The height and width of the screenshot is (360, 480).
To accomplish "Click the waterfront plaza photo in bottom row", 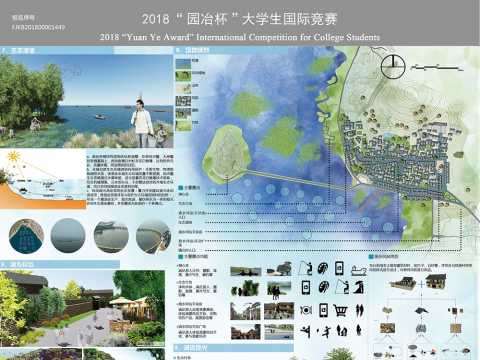I will click(279, 332).
